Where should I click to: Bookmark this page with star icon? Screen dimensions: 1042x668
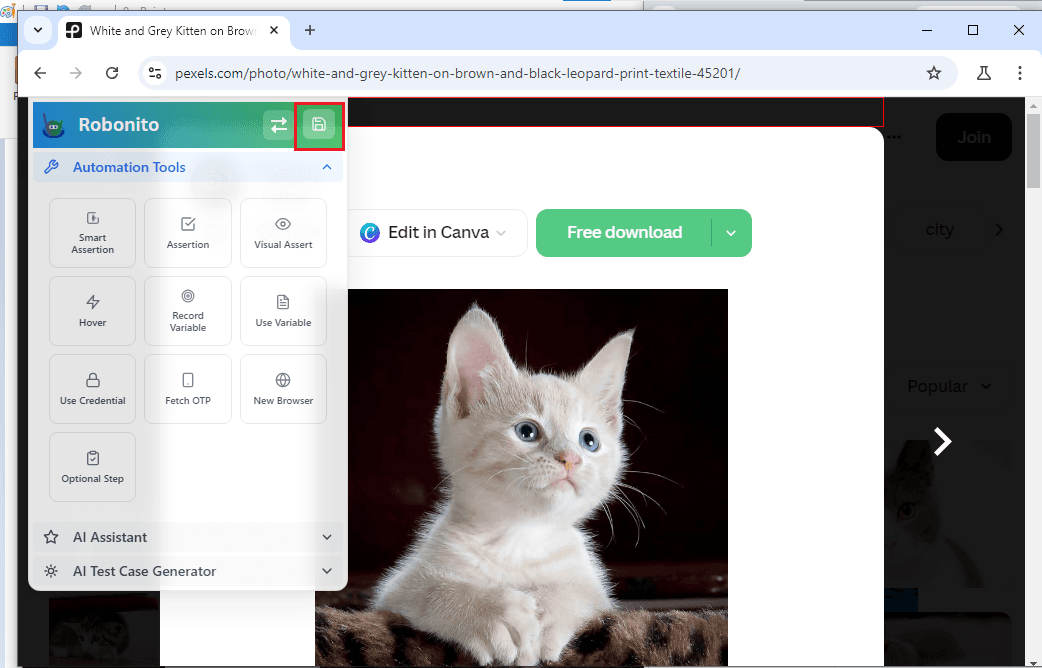tap(934, 73)
